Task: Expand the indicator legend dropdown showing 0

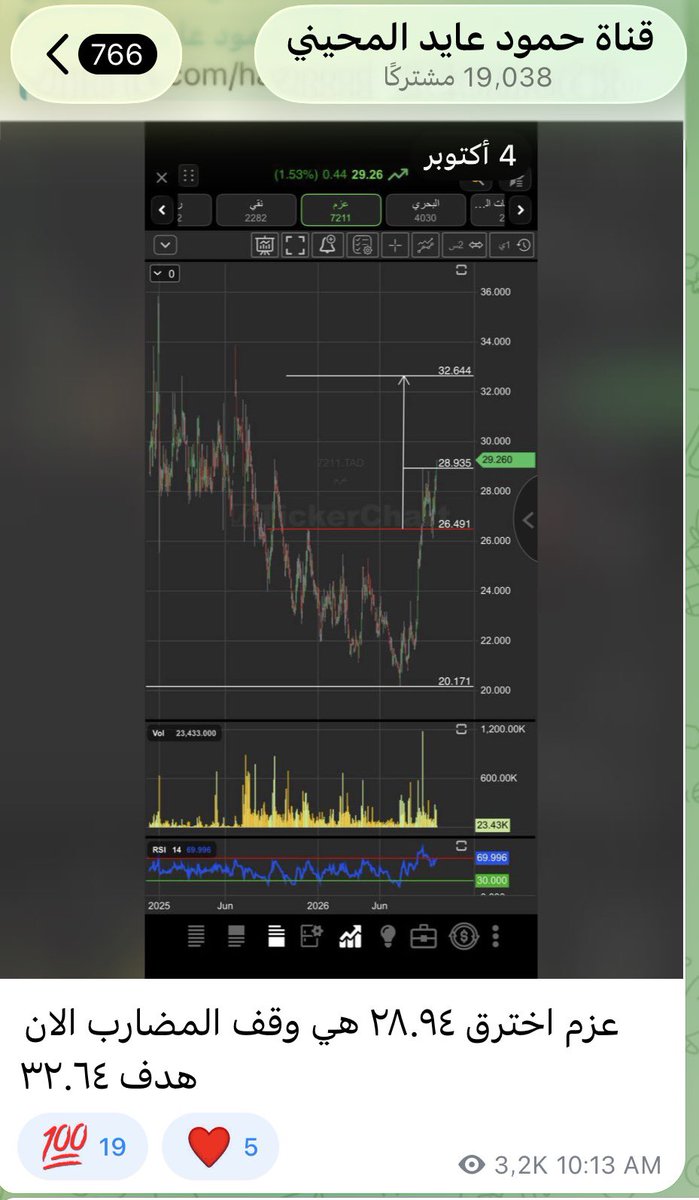Action: [164, 273]
